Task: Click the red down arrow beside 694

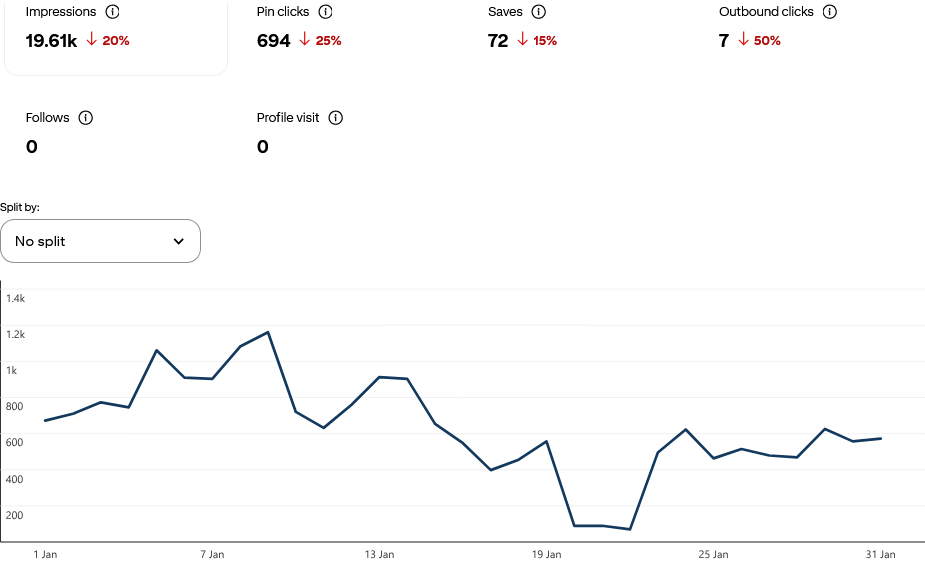Action: click(305, 41)
